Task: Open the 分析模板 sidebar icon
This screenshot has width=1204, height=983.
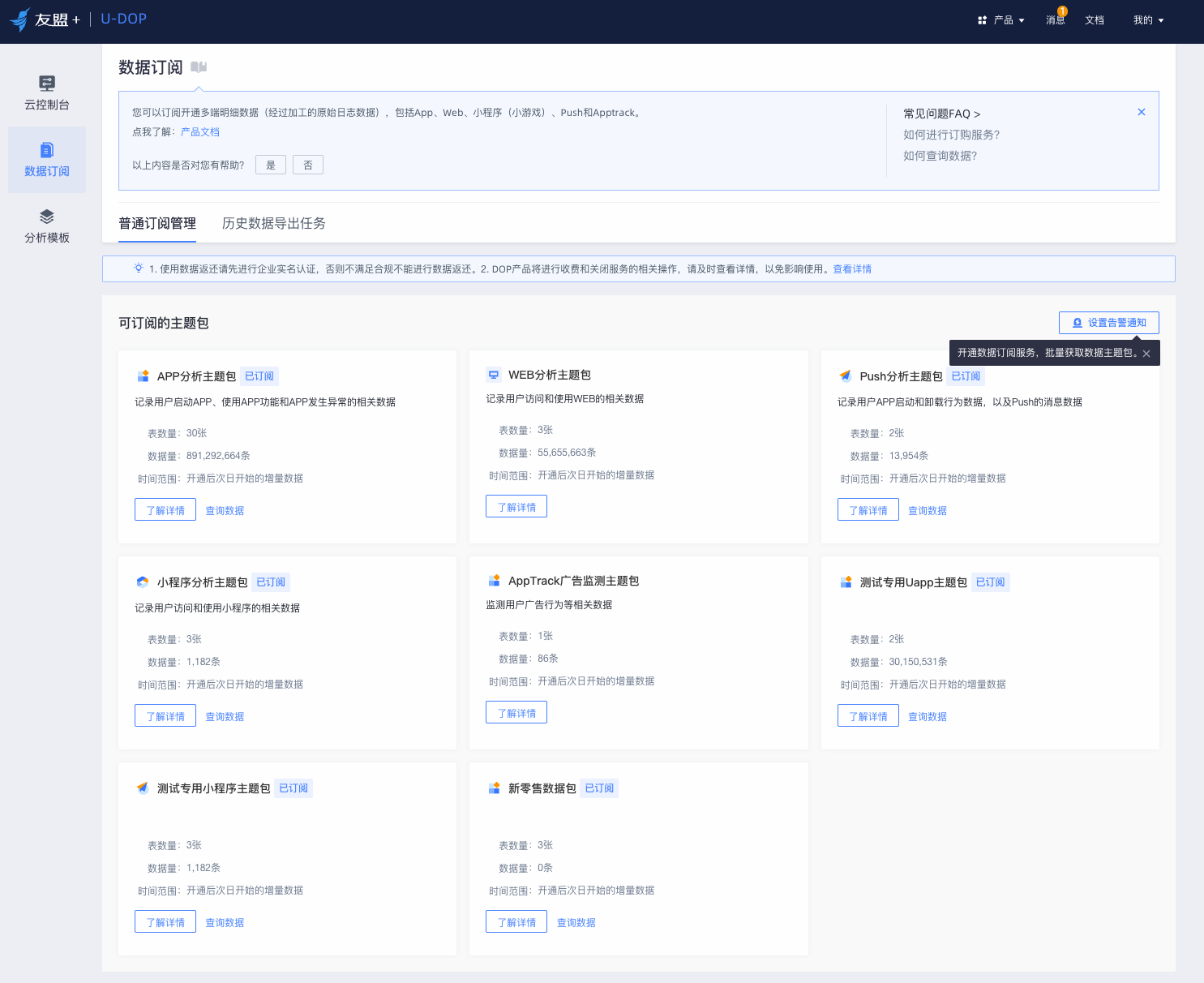Action: point(47,217)
